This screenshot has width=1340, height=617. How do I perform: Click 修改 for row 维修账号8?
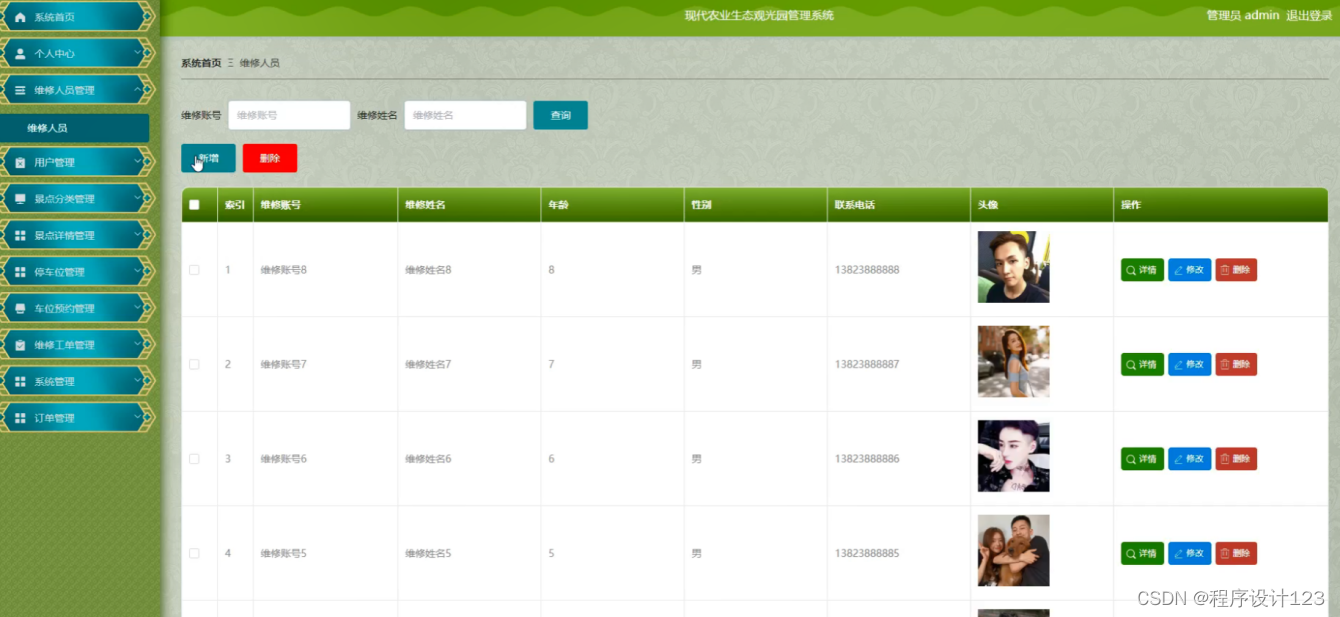point(1189,270)
